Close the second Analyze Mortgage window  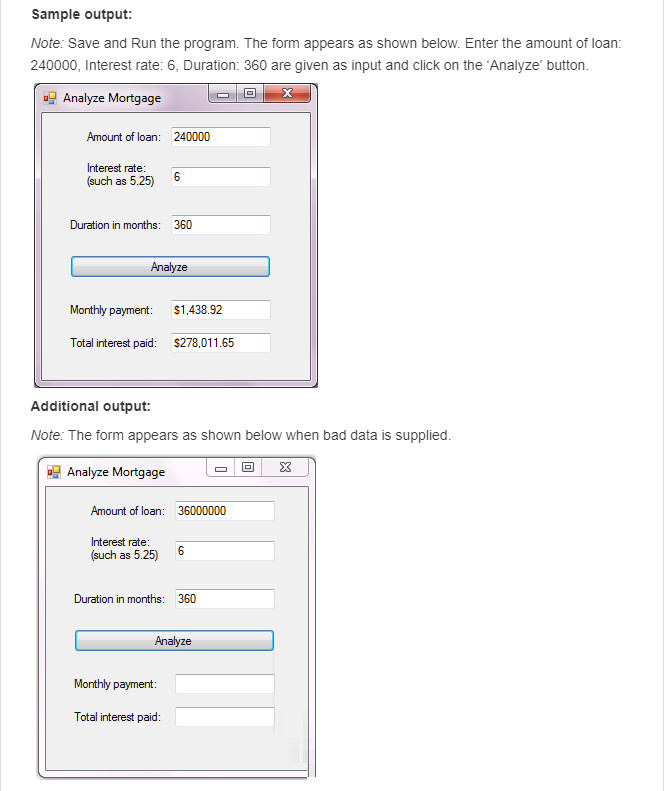(285, 468)
